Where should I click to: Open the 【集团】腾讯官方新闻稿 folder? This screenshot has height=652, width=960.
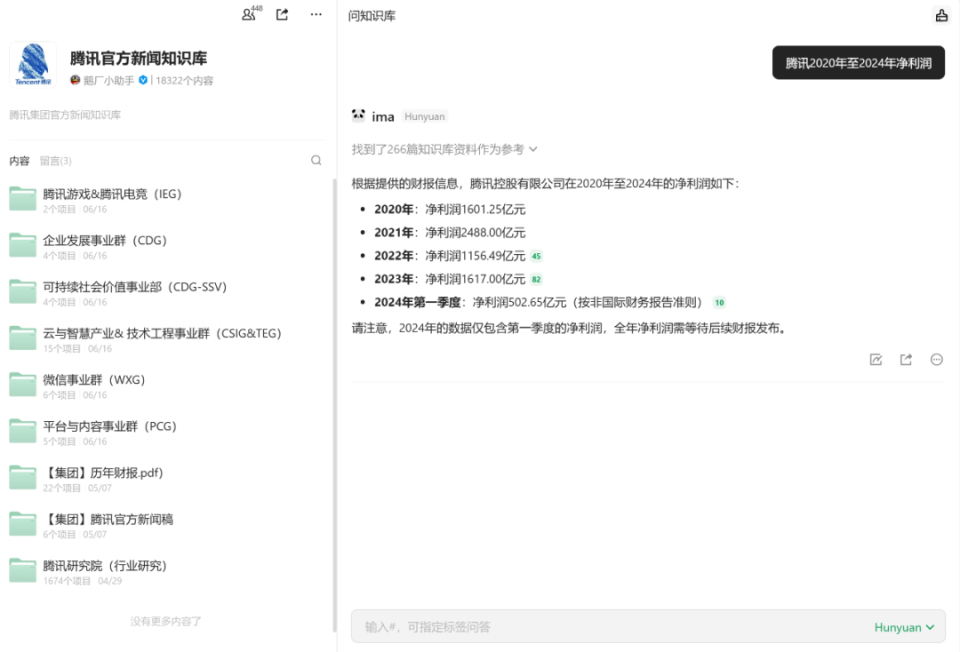coord(165,526)
